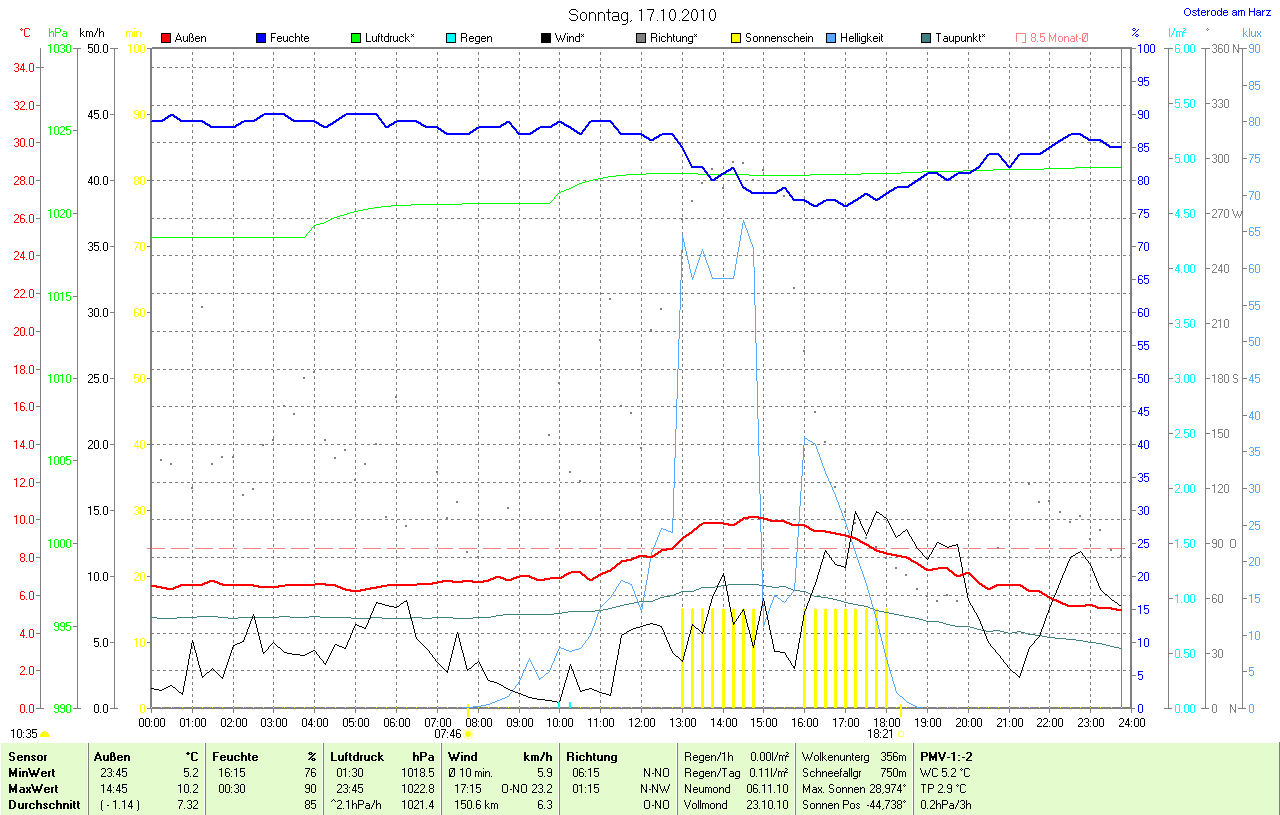Click the sunset marker at 18:21
1280x815 pixels.
coord(900,734)
